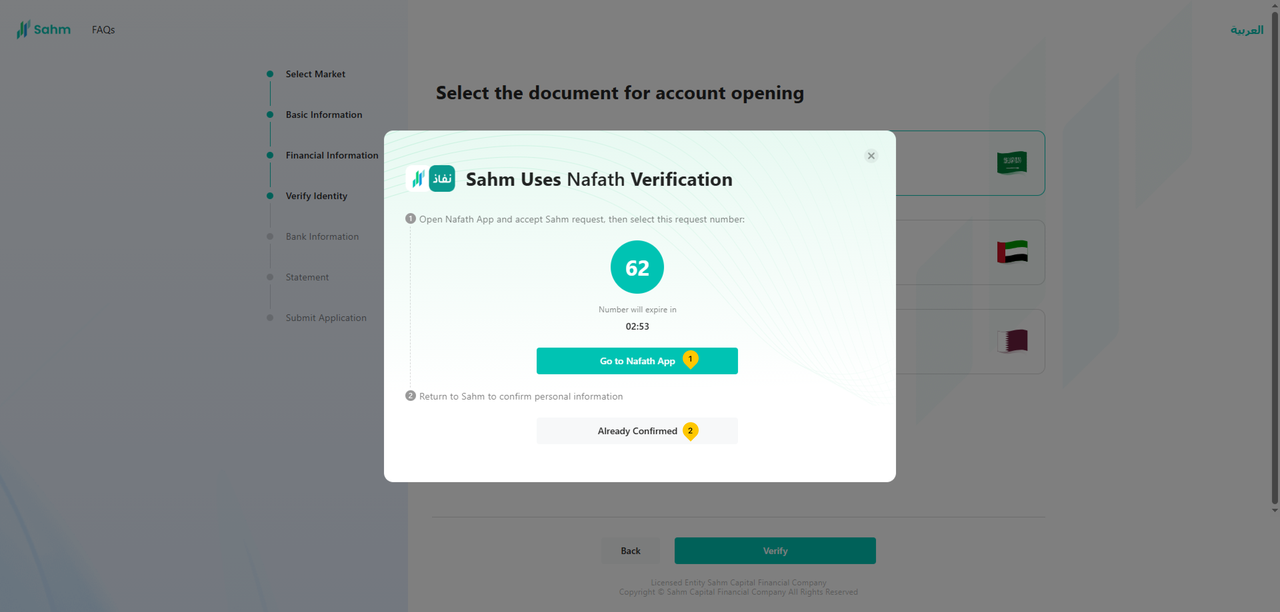Select the Saudi Arabia flag icon
The height and width of the screenshot is (612, 1280).
click(1011, 163)
